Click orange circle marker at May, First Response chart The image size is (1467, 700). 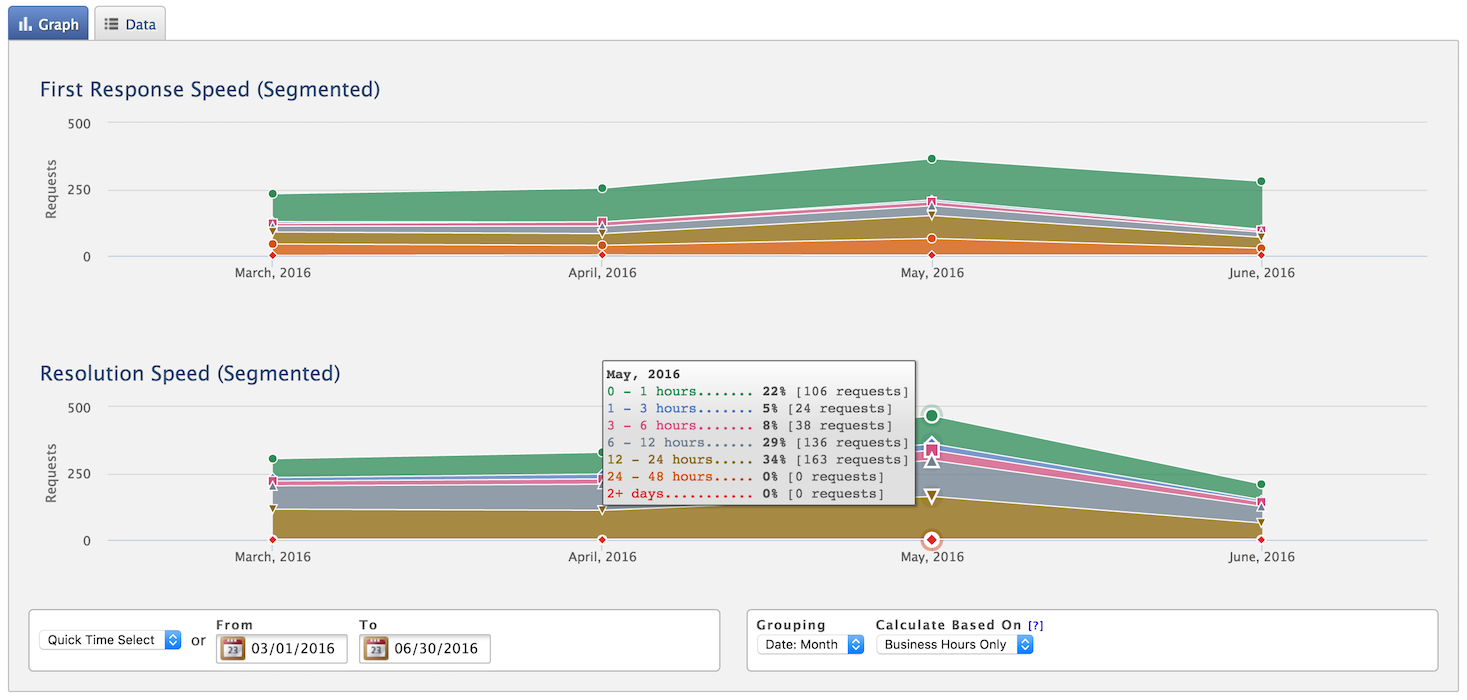click(x=931, y=239)
